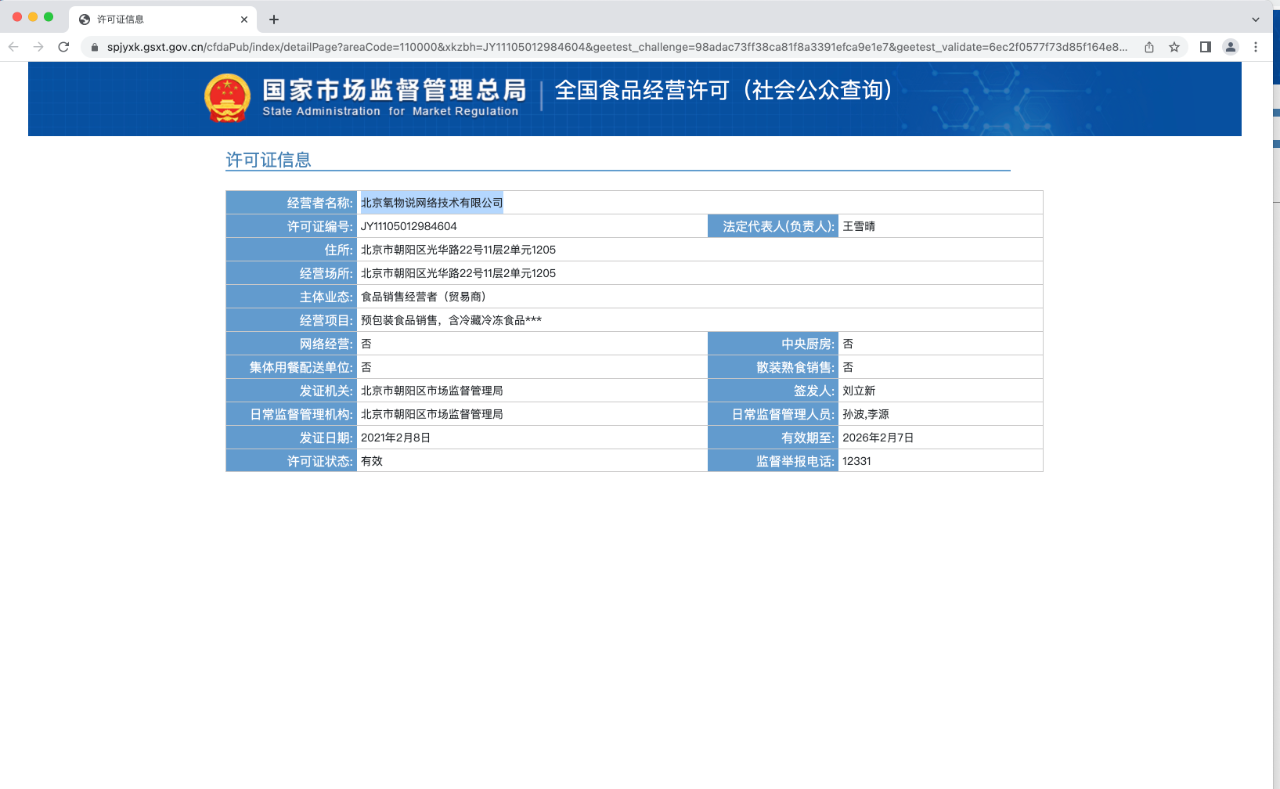The height and width of the screenshot is (789, 1280).
Task: Click the 许可证信息 section heading
Action: pyautogui.click(x=268, y=160)
